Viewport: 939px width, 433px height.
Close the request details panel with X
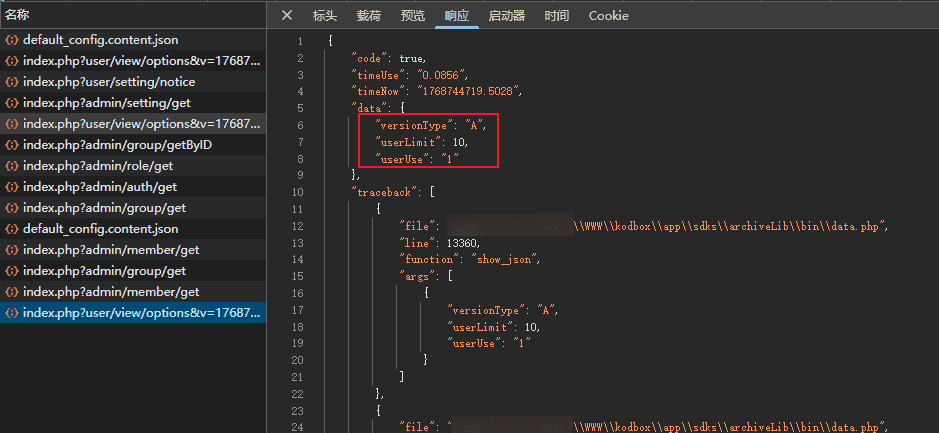[287, 15]
